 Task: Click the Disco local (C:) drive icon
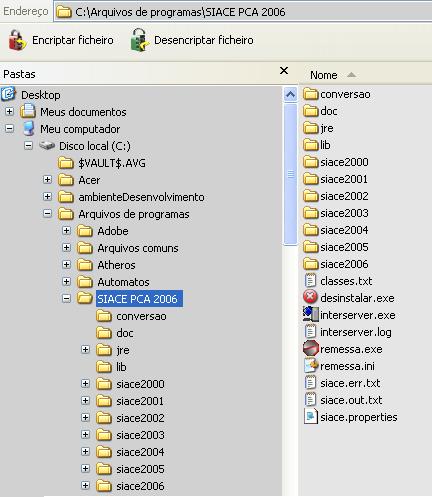(x=47, y=146)
